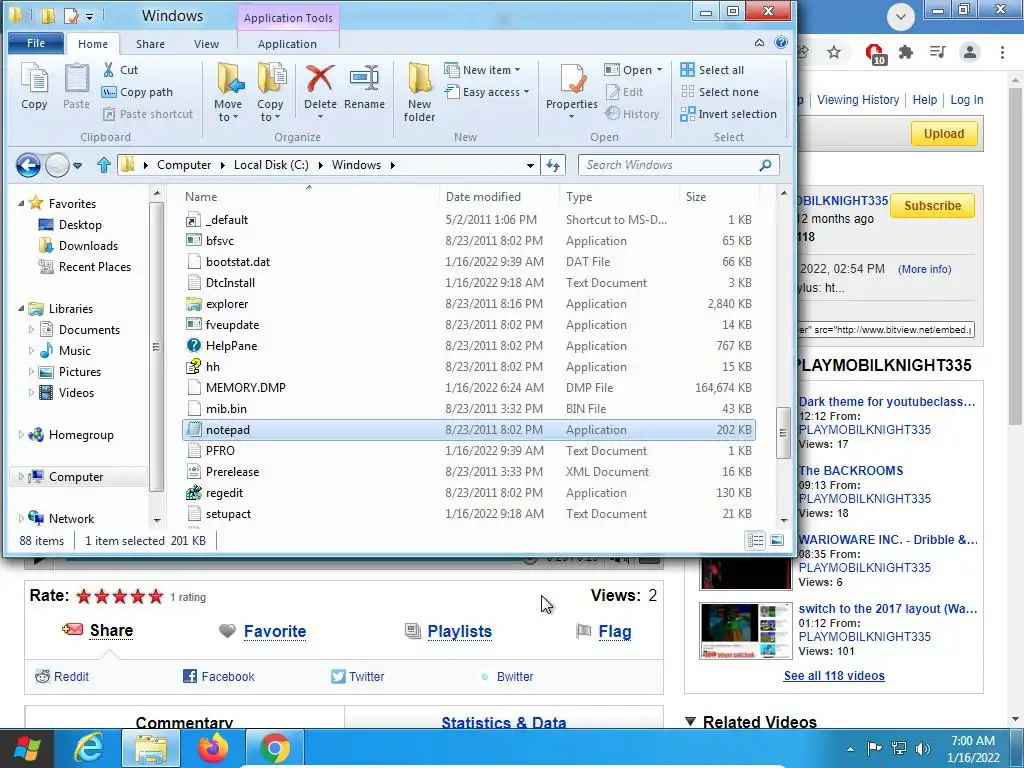1024x768 pixels.
Task: Open recent locations dropdown arrow
Action: point(77,165)
